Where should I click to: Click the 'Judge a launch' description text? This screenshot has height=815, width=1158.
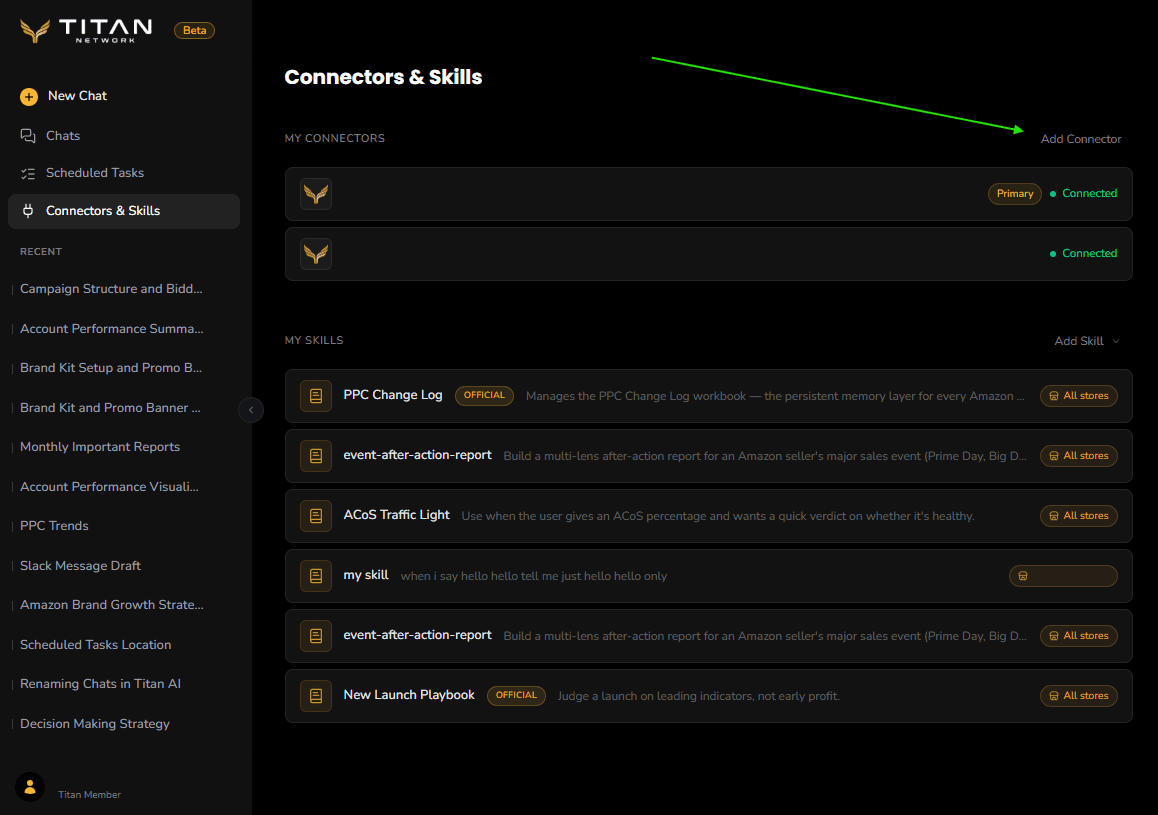699,696
